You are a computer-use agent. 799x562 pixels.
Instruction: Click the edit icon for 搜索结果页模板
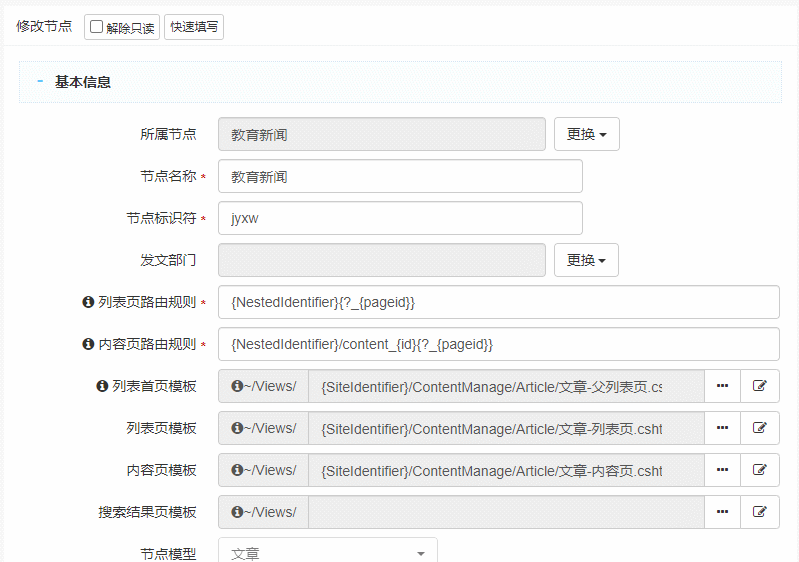click(x=760, y=512)
